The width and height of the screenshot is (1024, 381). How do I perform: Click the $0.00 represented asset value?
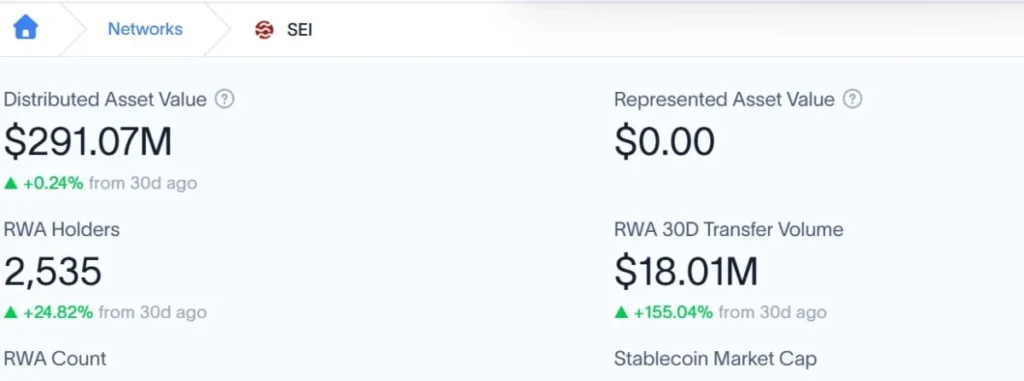click(664, 142)
